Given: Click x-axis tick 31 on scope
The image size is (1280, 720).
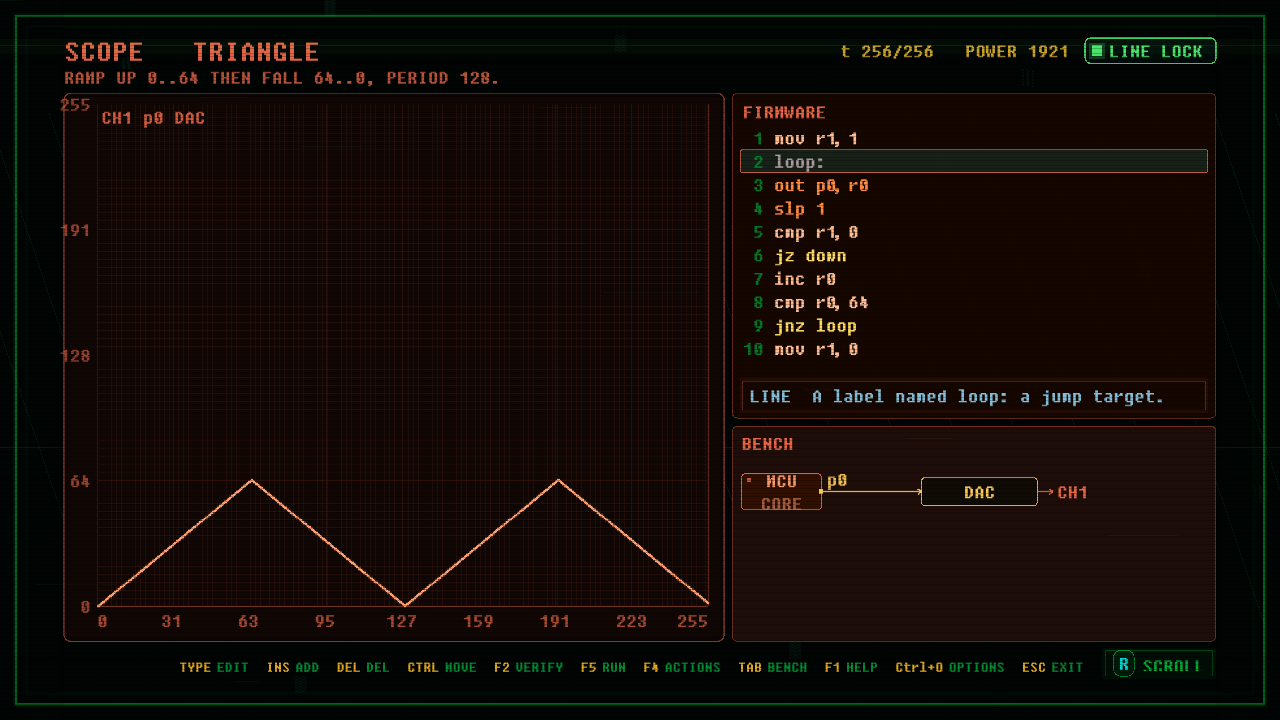Looking at the screenshot, I should pyautogui.click(x=172, y=622).
